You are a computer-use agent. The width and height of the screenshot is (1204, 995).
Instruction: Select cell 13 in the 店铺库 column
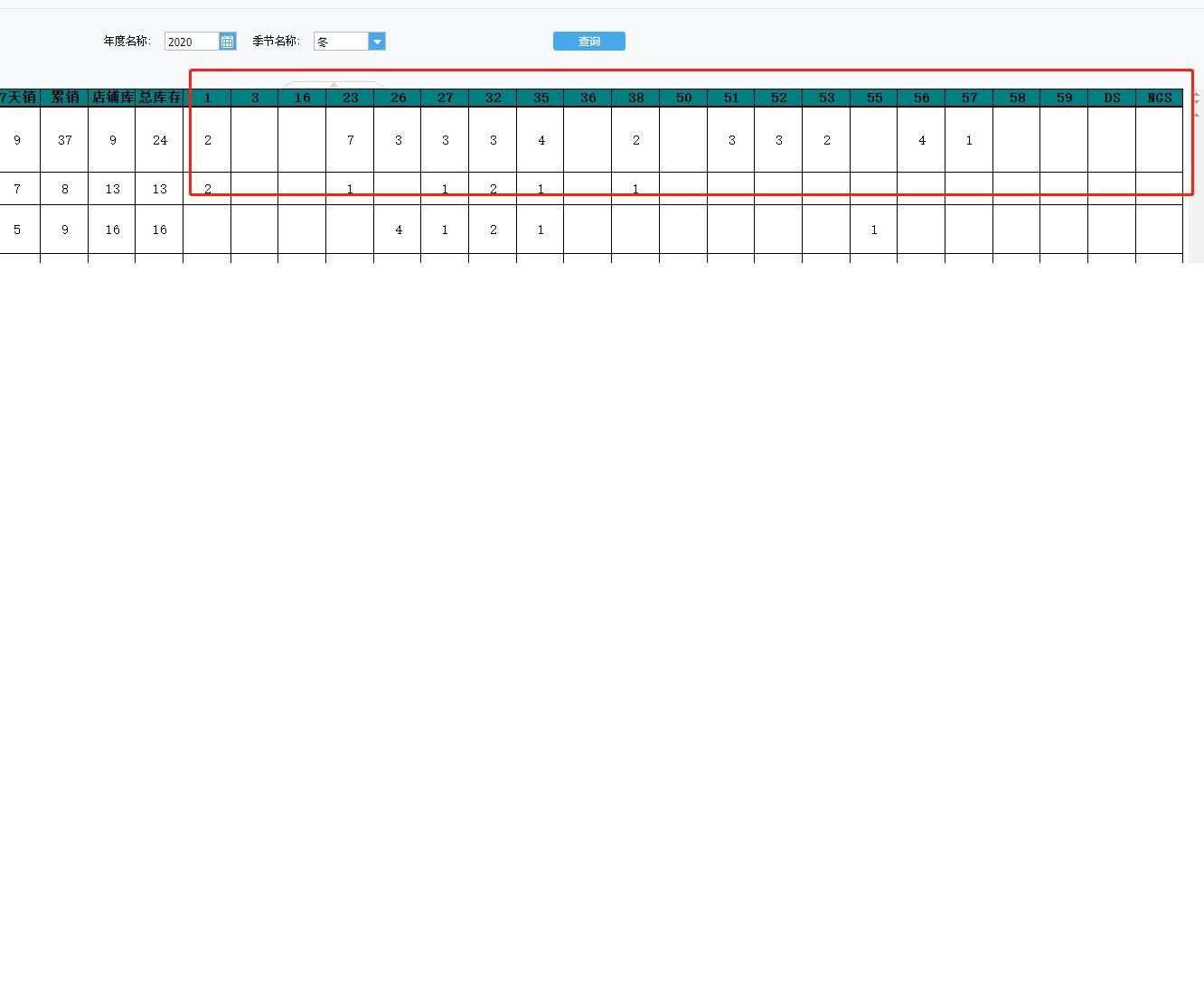click(x=112, y=189)
